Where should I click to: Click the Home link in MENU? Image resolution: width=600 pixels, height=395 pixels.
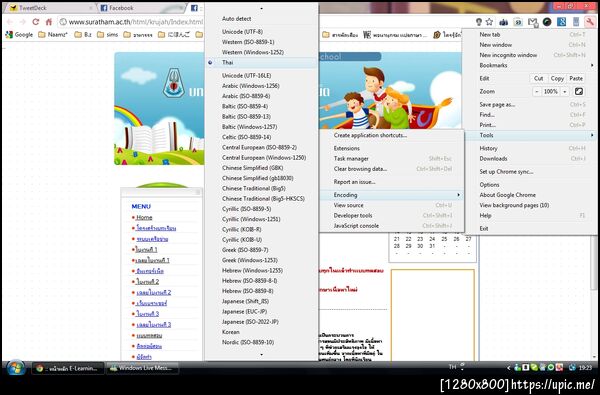144,217
